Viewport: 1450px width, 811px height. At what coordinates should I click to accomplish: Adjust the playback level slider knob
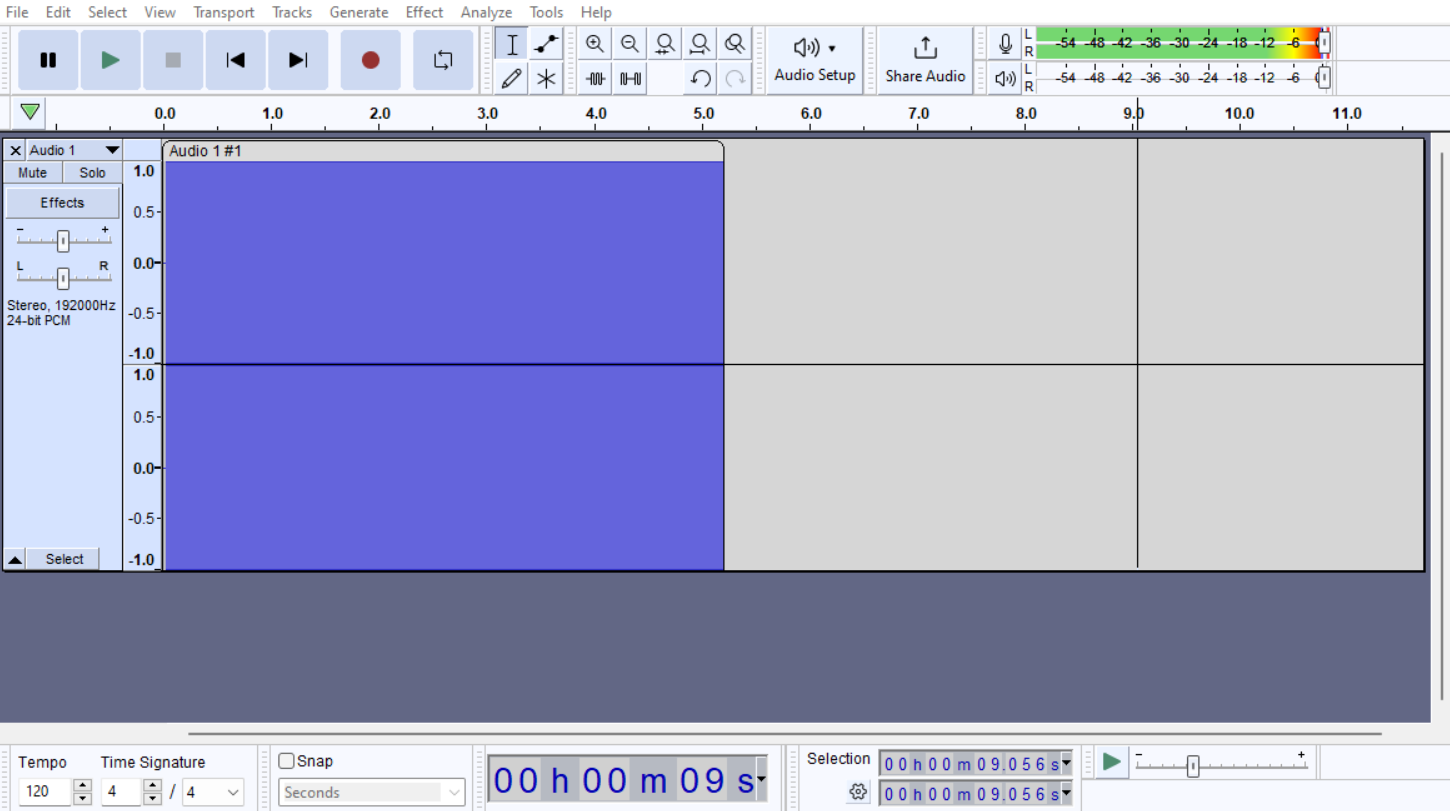(1324, 77)
